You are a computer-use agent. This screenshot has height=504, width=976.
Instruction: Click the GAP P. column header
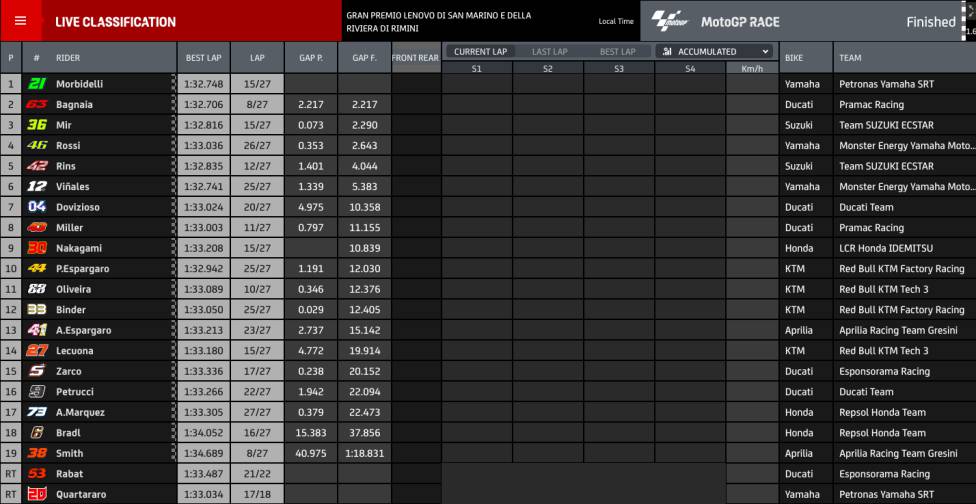[311, 58]
